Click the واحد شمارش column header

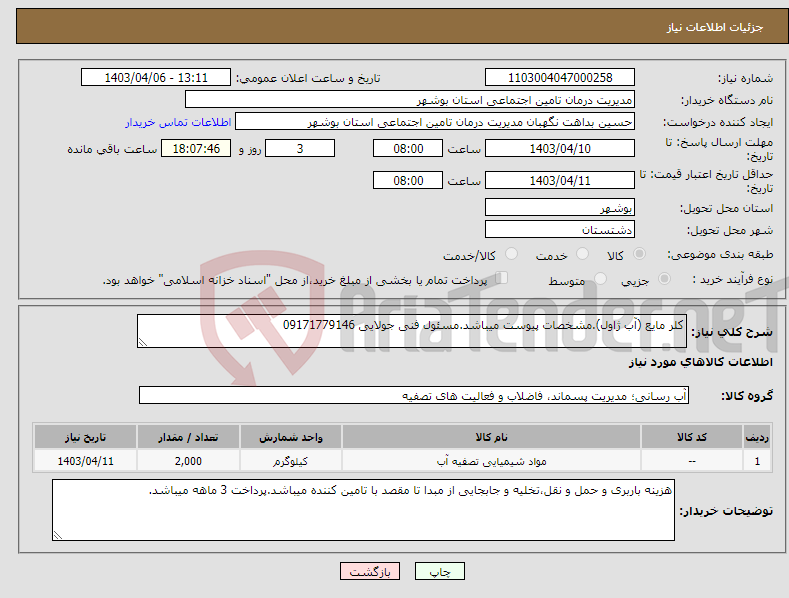point(291,437)
